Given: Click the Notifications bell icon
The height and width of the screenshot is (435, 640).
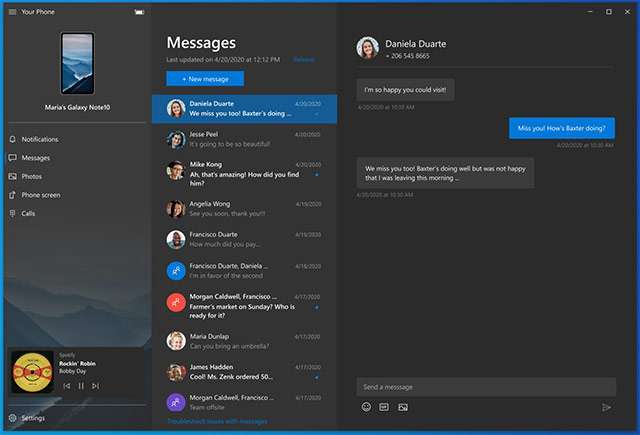Looking at the screenshot, I should point(13,139).
